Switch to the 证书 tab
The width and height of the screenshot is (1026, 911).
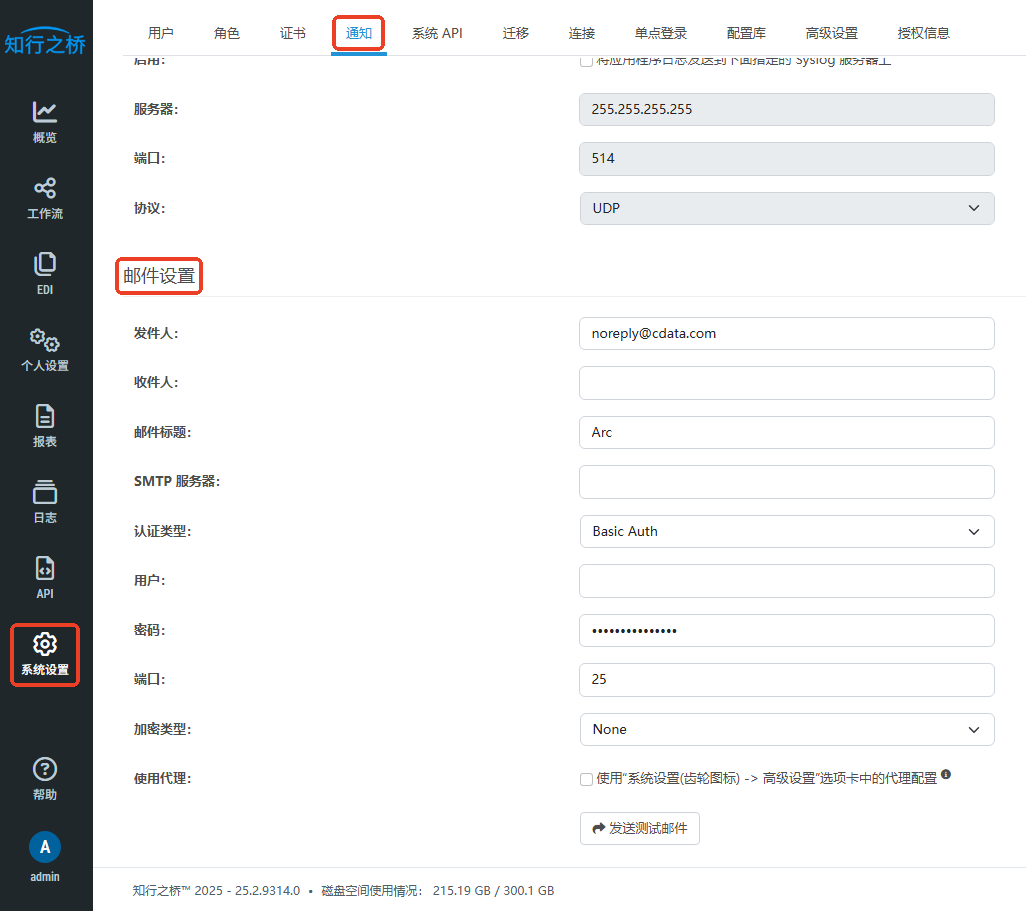[293, 33]
